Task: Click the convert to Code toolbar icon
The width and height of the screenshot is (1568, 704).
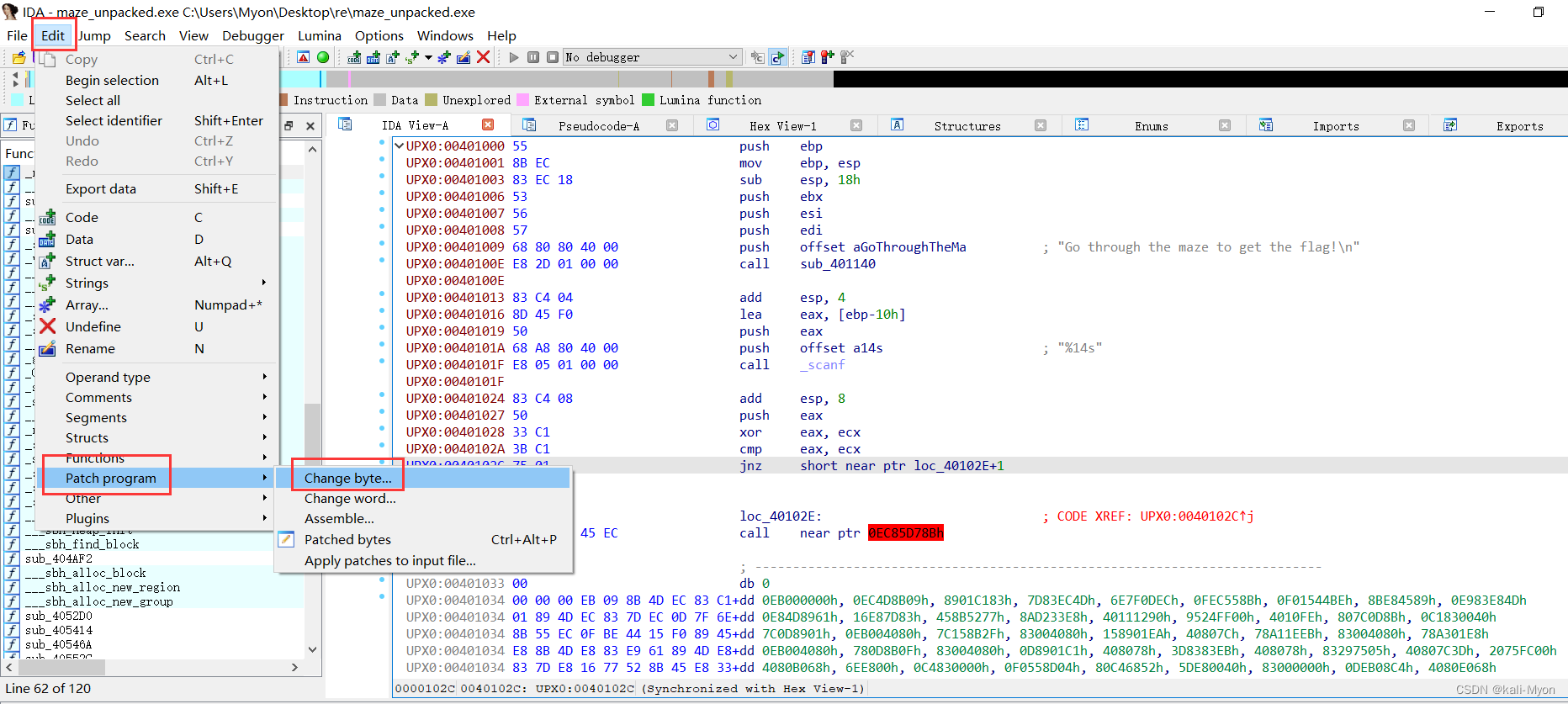Action: (354, 57)
